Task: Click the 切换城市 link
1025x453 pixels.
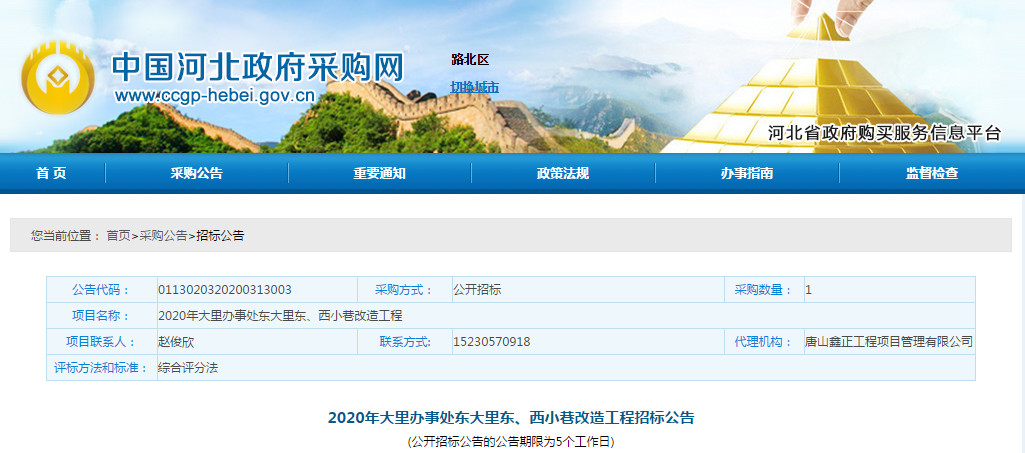Action: pos(474,87)
